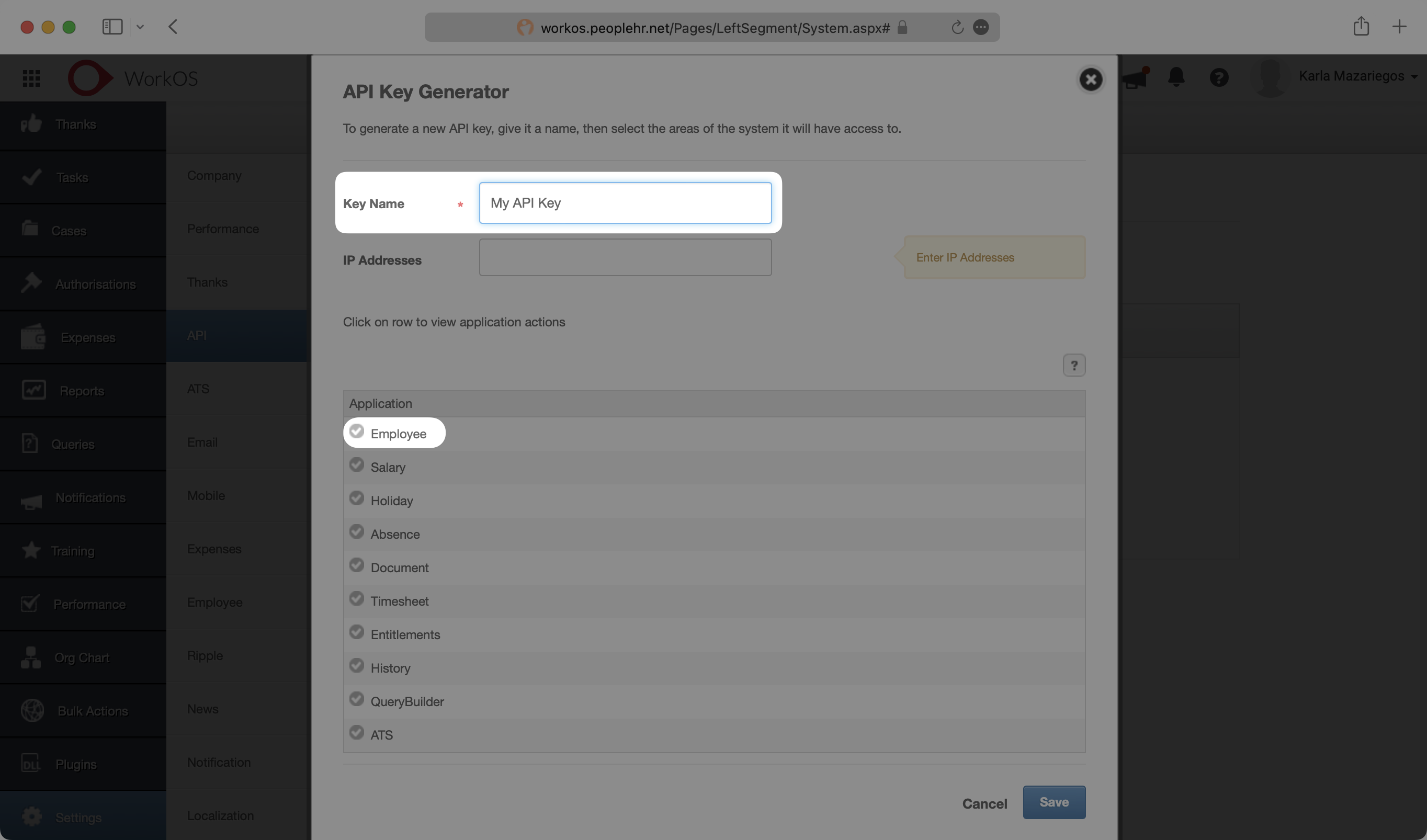Viewport: 1427px width, 840px height.
Task: Expand the browser tab overview chevron
Action: (141, 27)
